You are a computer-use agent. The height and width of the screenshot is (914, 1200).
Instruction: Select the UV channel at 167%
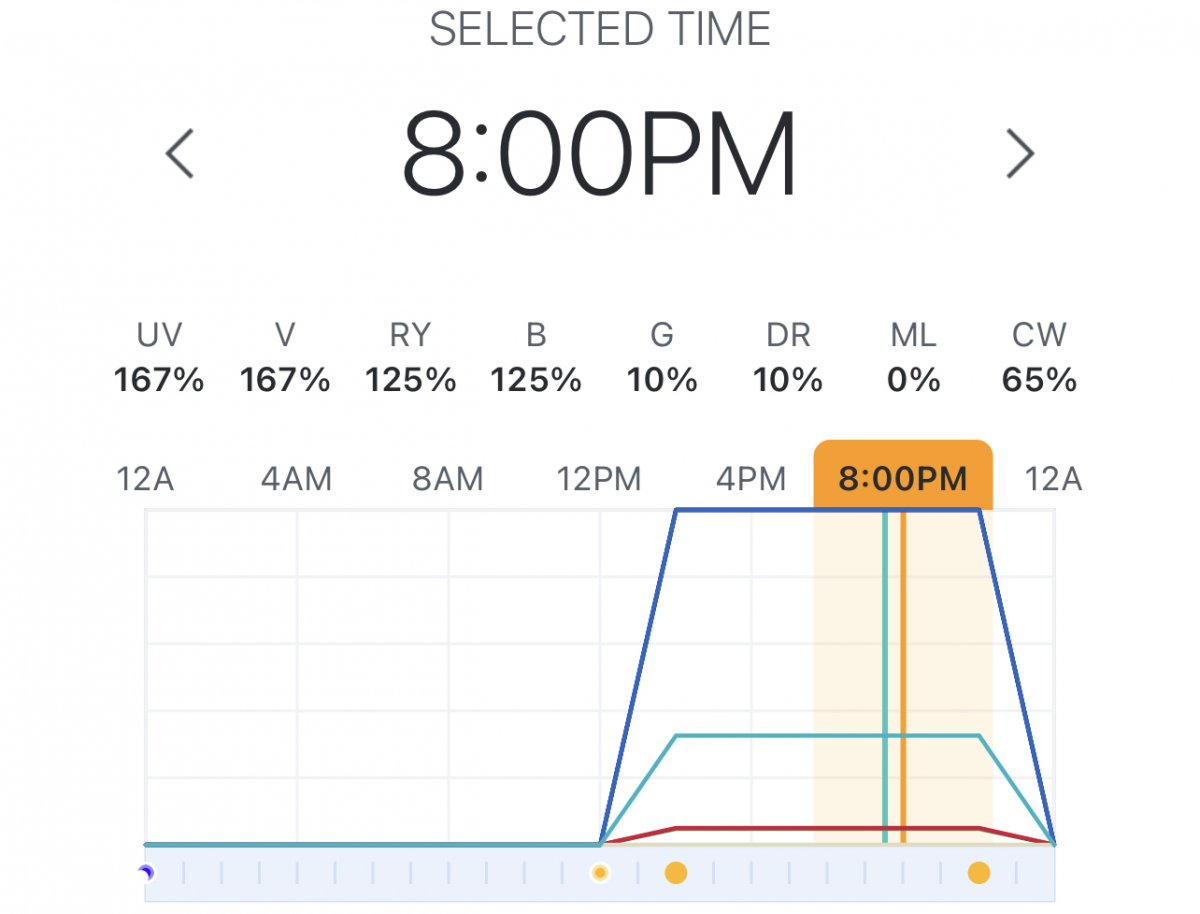159,358
